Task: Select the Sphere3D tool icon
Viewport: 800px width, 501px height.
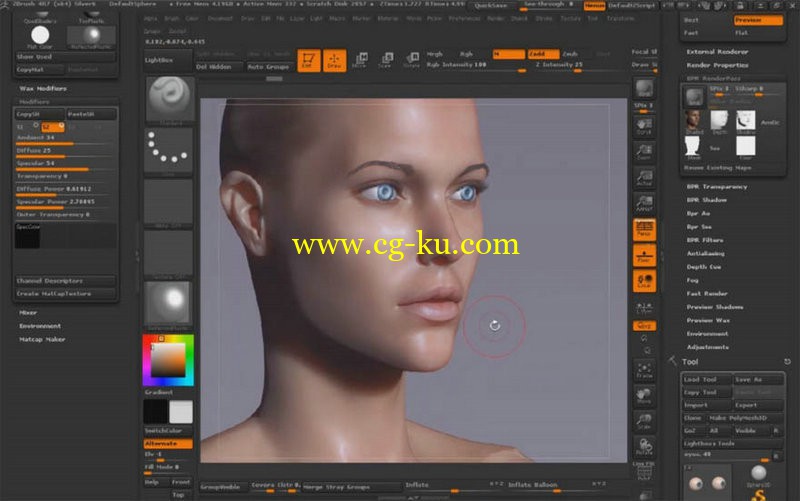Action: pyautogui.click(x=759, y=476)
